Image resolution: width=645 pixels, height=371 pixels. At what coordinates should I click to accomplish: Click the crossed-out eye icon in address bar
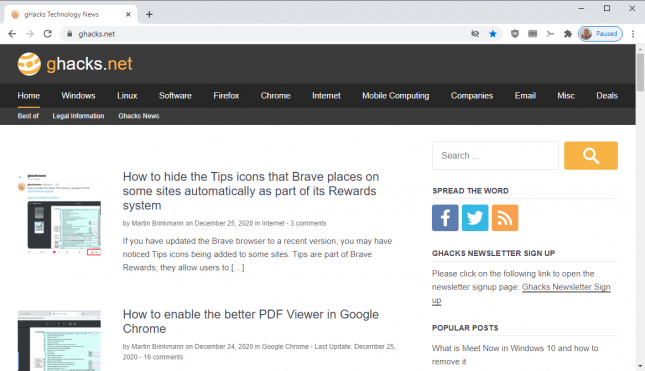click(x=475, y=34)
